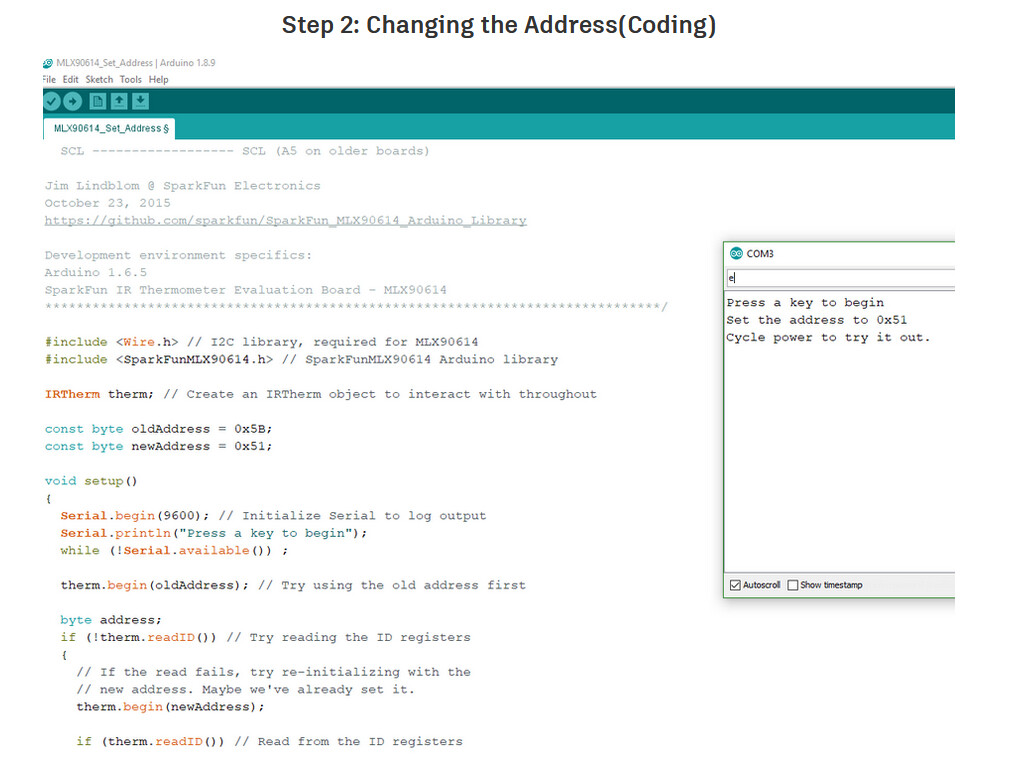Click the Upload arrow icon
Image resolution: width=1014 pixels, height=767 pixels.
click(x=72, y=102)
